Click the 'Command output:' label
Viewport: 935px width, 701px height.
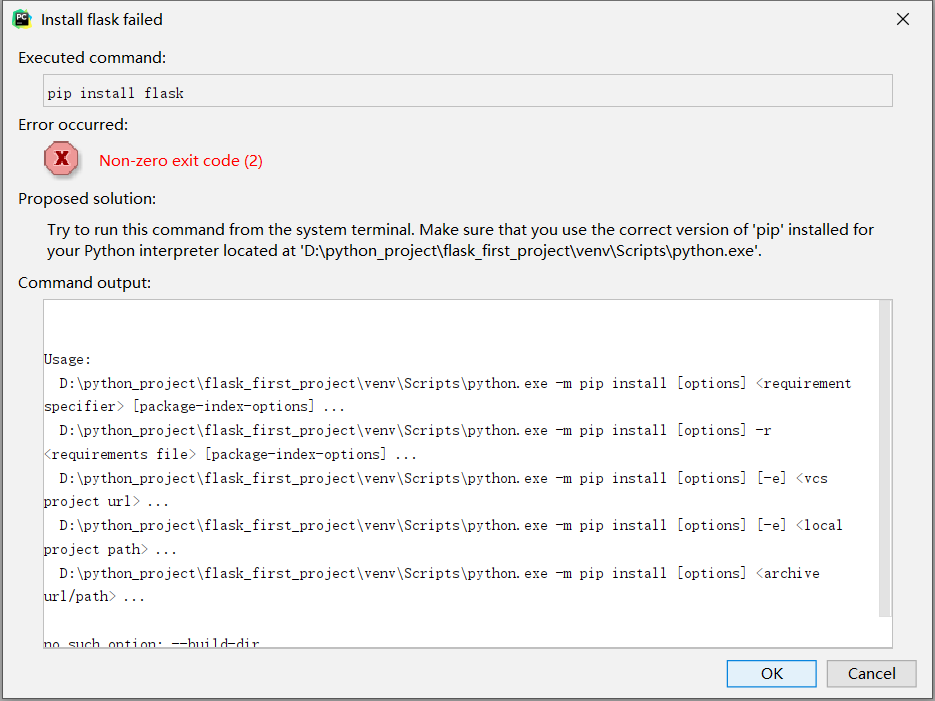(85, 283)
